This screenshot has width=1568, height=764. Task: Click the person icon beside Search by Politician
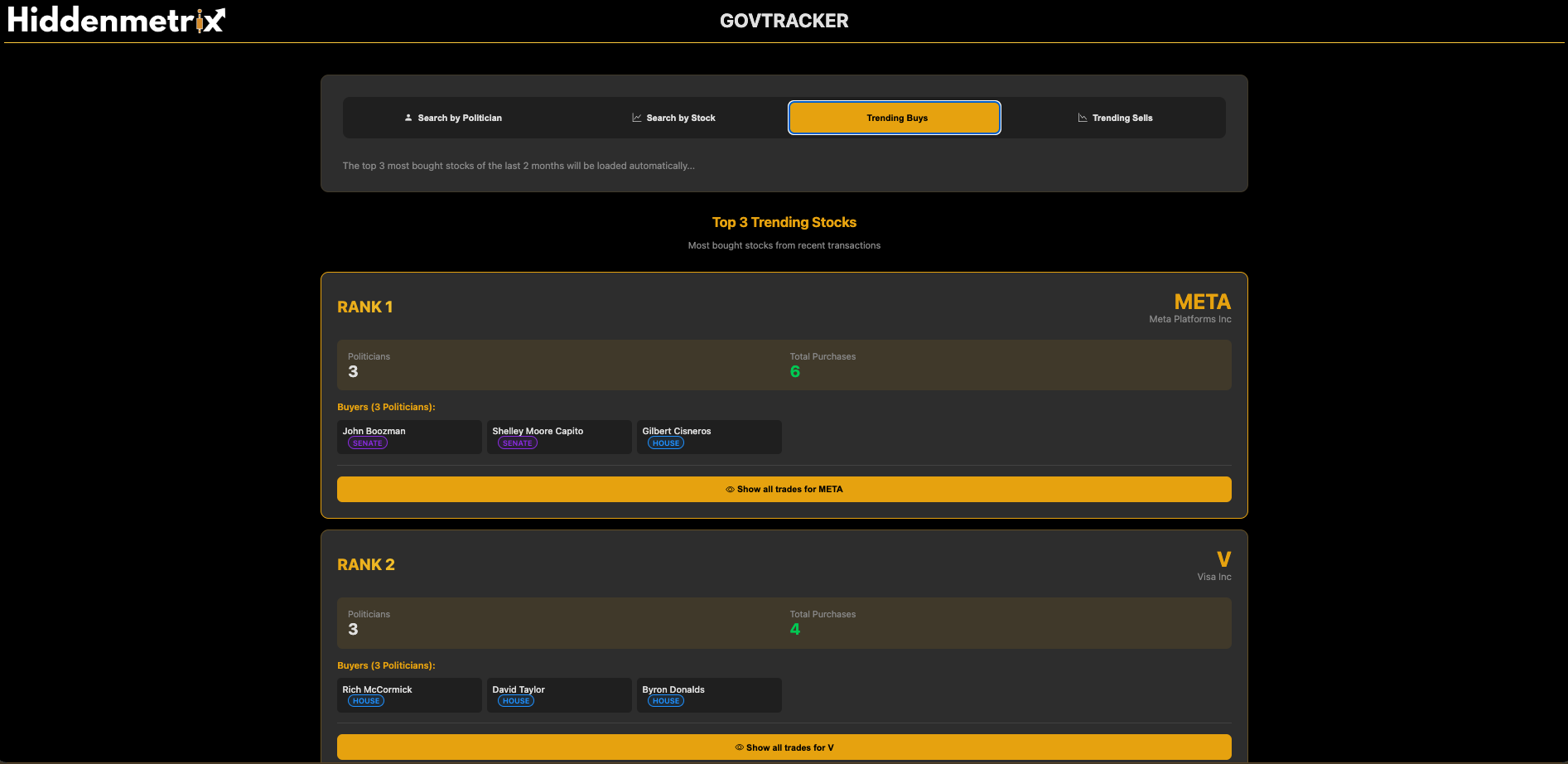click(407, 117)
